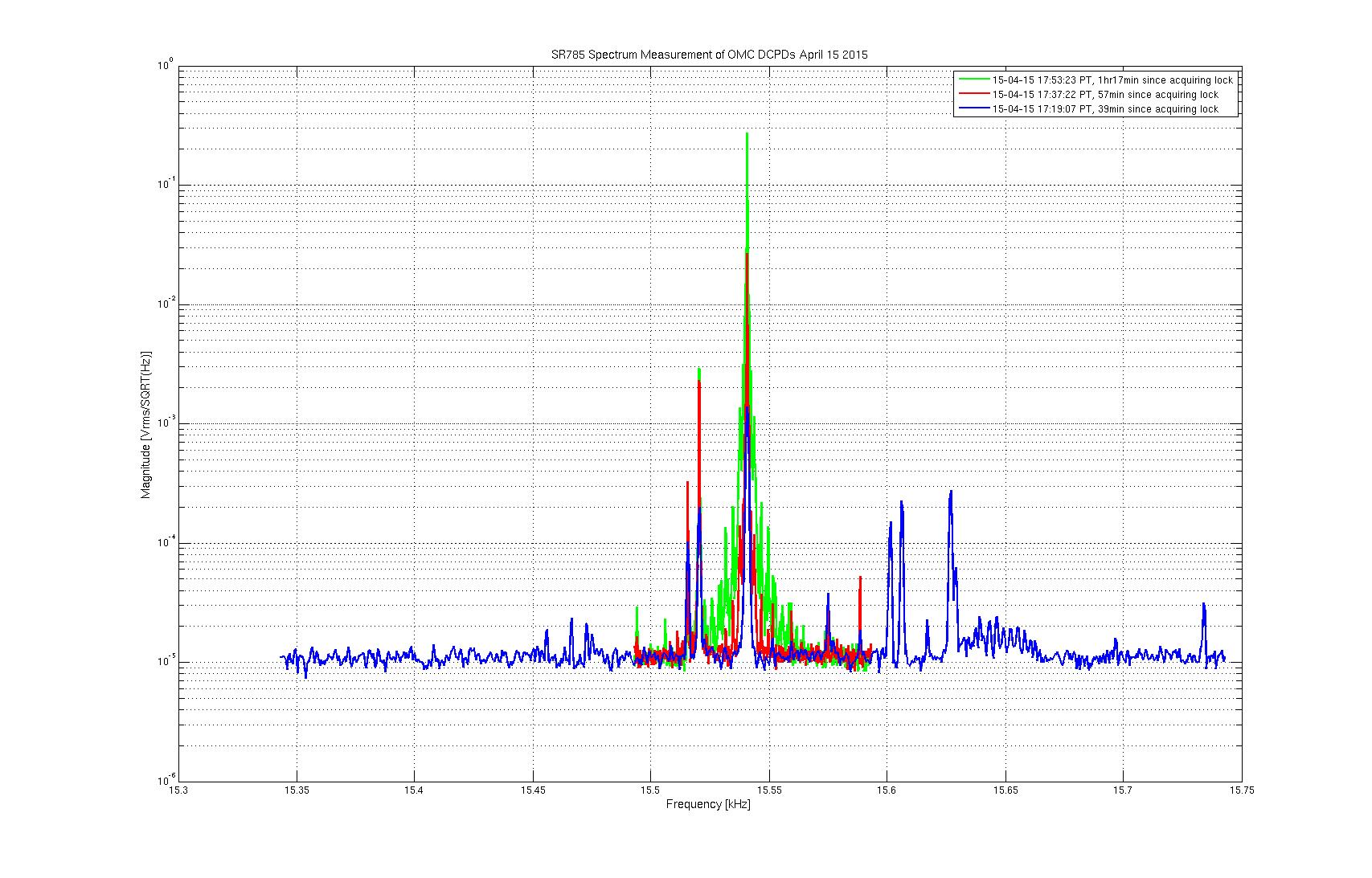Click the tallest green peak tip near 15.54 kHz
Viewport: 1372px width, 878px height.
pos(747,135)
